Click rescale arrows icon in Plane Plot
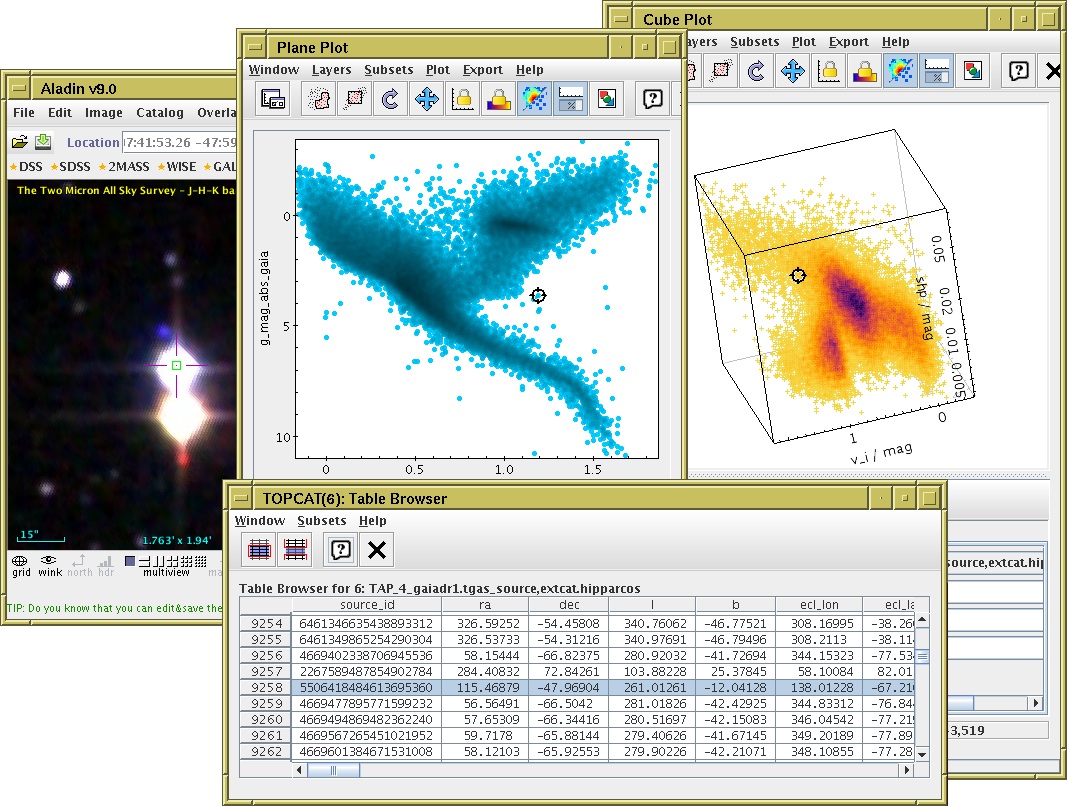Image resolution: width=1067 pixels, height=806 pixels. (x=427, y=99)
